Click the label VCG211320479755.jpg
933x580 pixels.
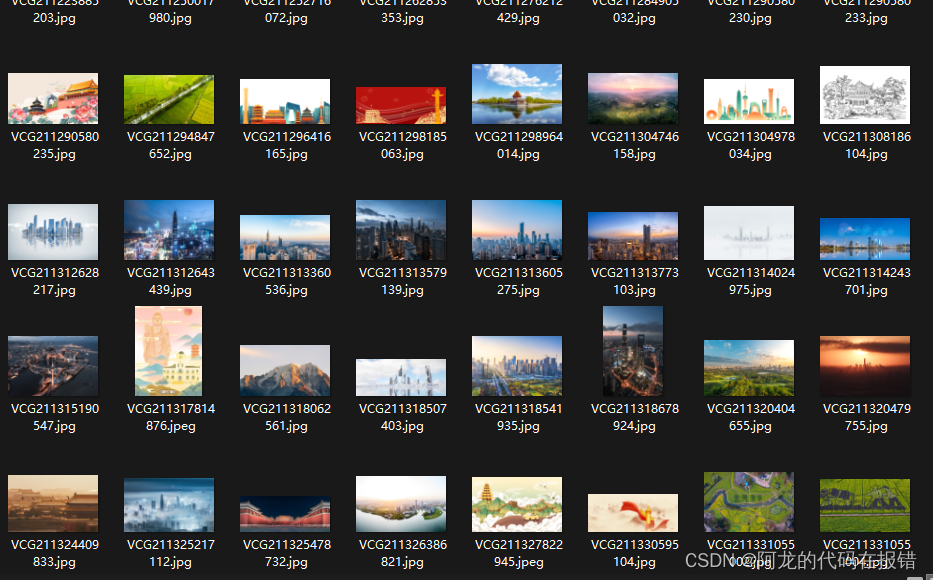tap(866, 418)
